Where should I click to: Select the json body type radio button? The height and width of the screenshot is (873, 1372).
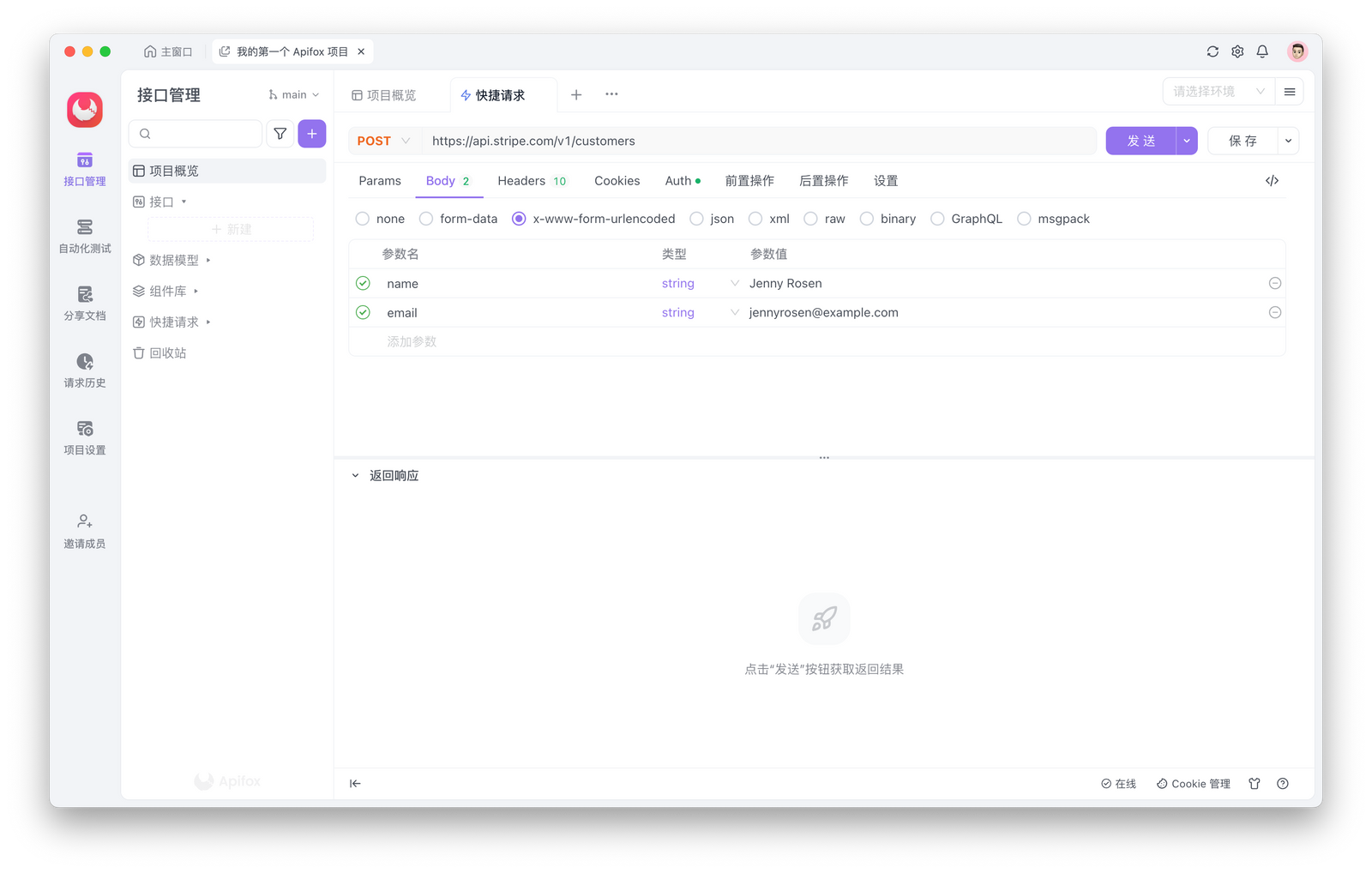[696, 219]
